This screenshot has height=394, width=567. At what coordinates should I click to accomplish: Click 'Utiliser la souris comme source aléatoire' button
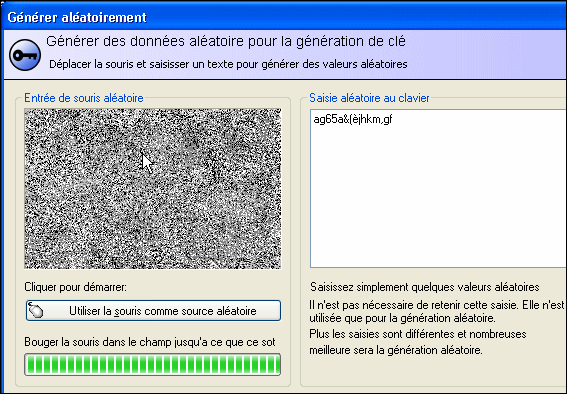tap(153, 311)
